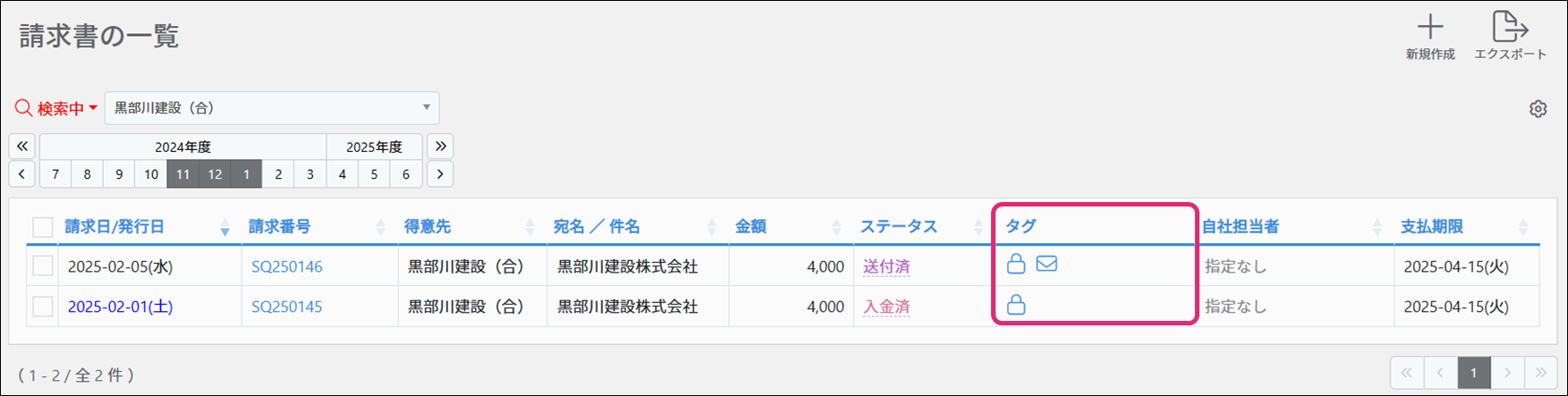This screenshot has width=1568, height=396.
Task: Check the box for the 2025-02-01 invoice row
Action: (x=42, y=307)
